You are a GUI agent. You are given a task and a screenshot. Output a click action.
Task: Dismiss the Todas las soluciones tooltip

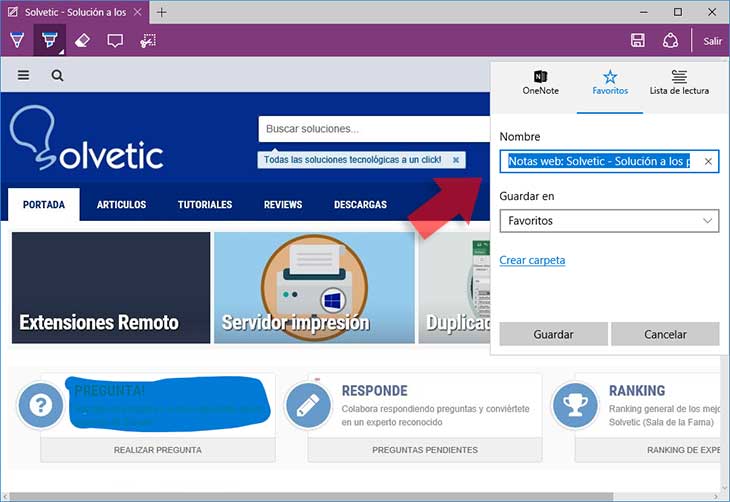[x=456, y=160]
